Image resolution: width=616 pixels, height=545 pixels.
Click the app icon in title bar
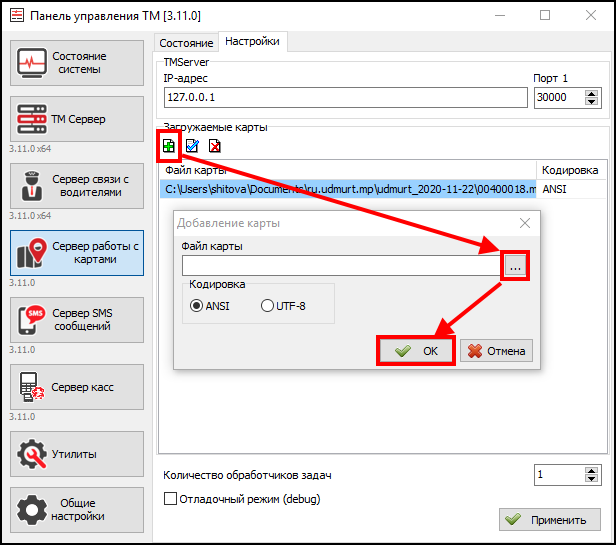(17, 15)
